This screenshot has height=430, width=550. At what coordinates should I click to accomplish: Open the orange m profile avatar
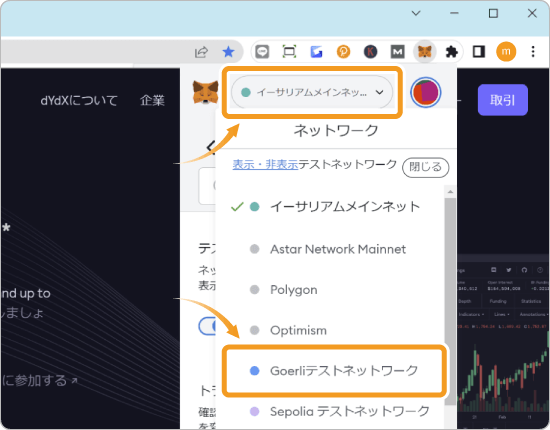coord(506,52)
